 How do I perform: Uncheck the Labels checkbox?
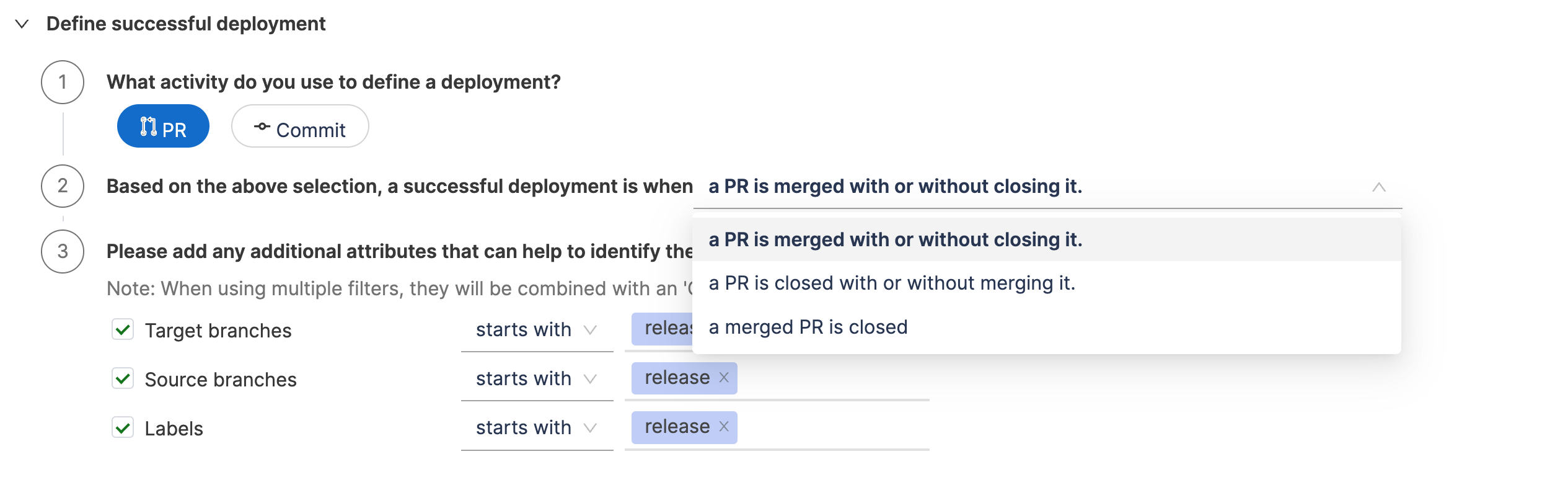click(x=123, y=427)
